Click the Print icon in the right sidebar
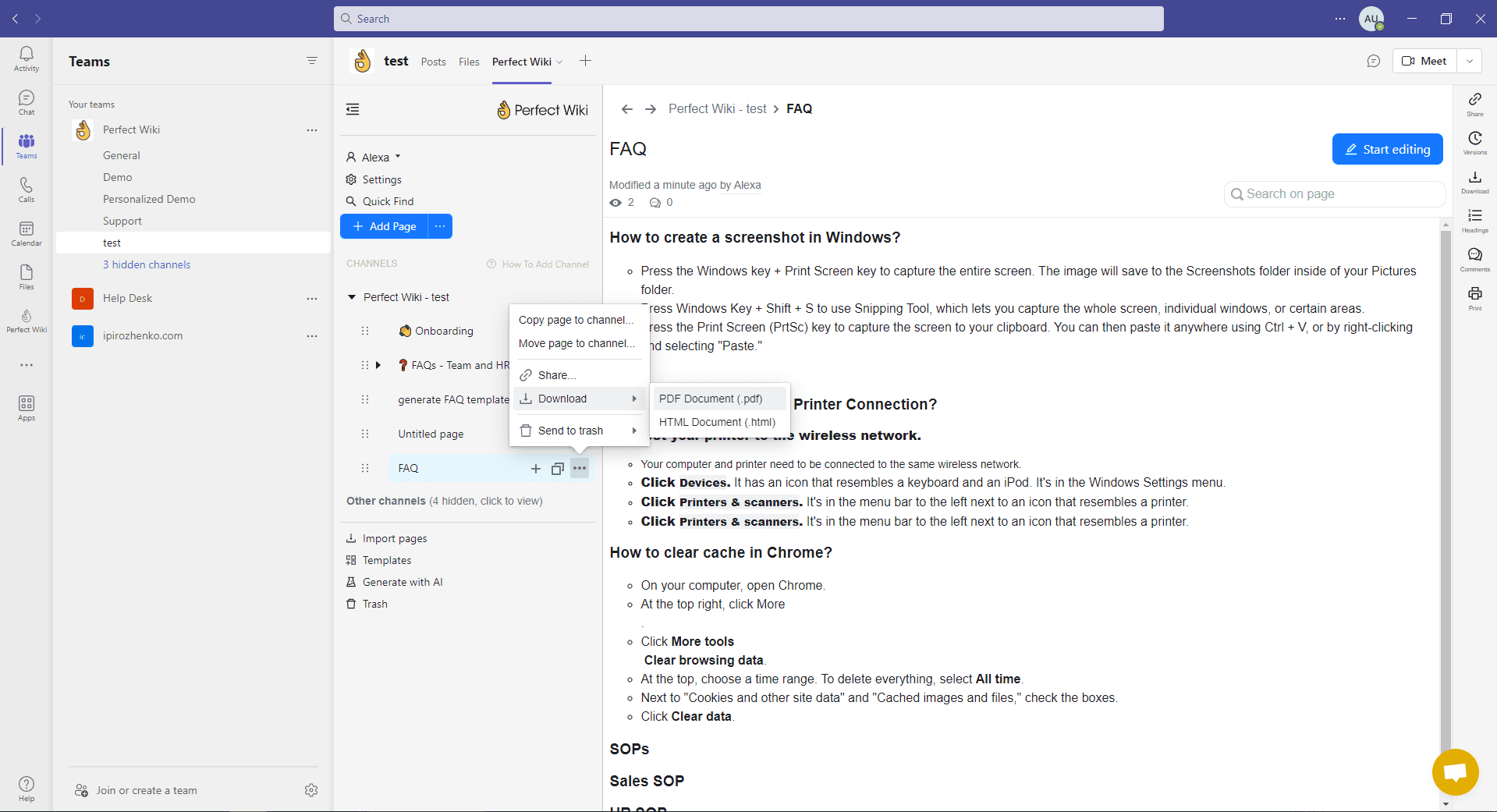This screenshot has height=812, width=1497. (1474, 296)
